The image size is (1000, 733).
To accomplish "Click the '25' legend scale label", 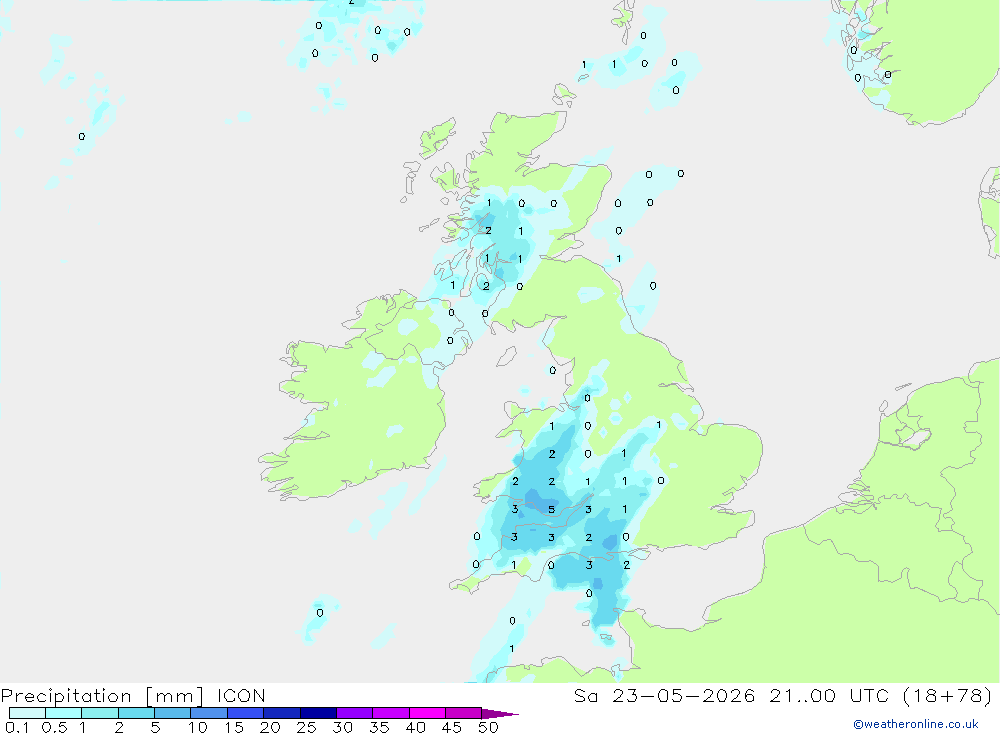I will pyautogui.click(x=307, y=727).
